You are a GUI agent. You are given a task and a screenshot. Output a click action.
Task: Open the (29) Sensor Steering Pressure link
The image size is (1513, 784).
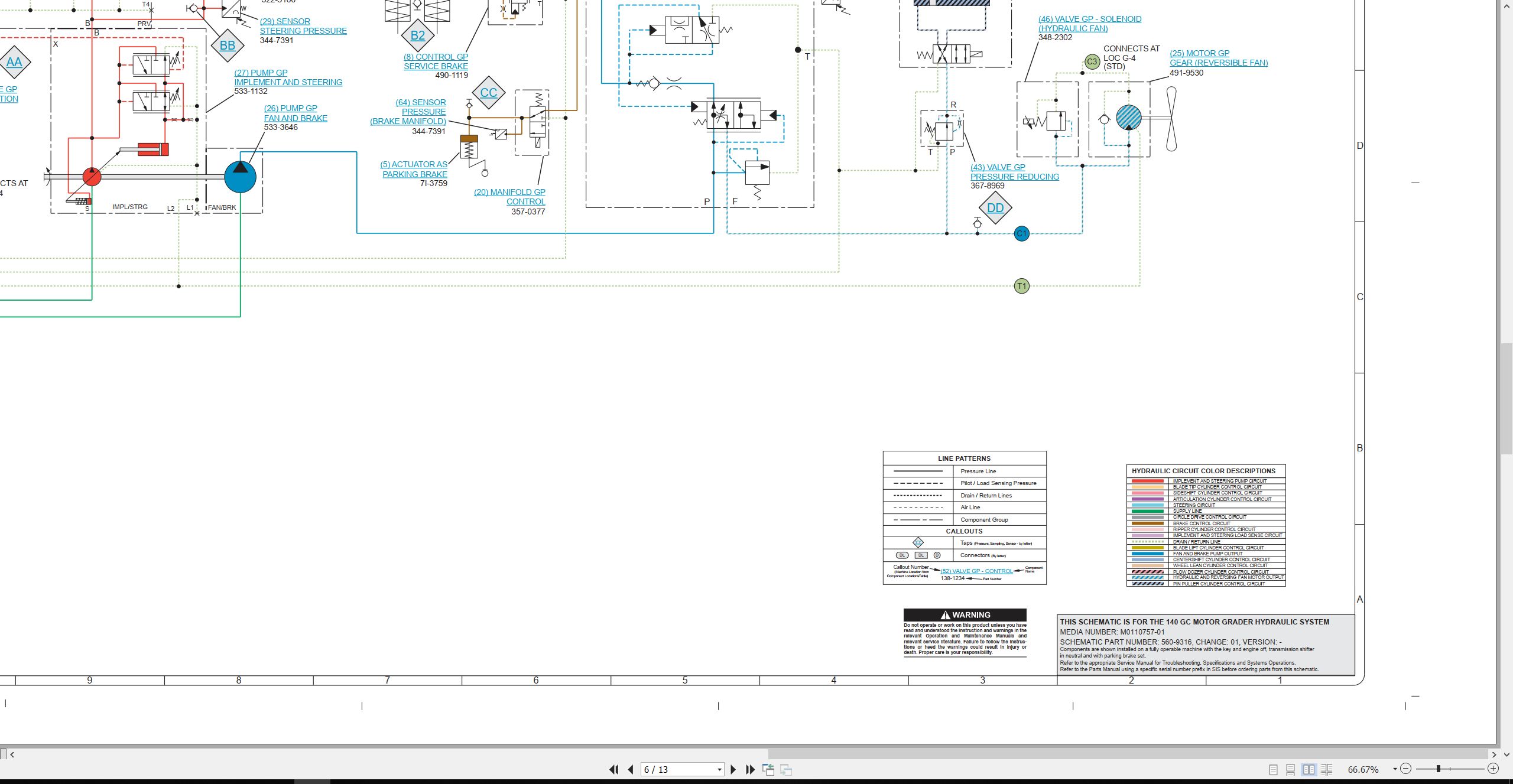(303, 26)
